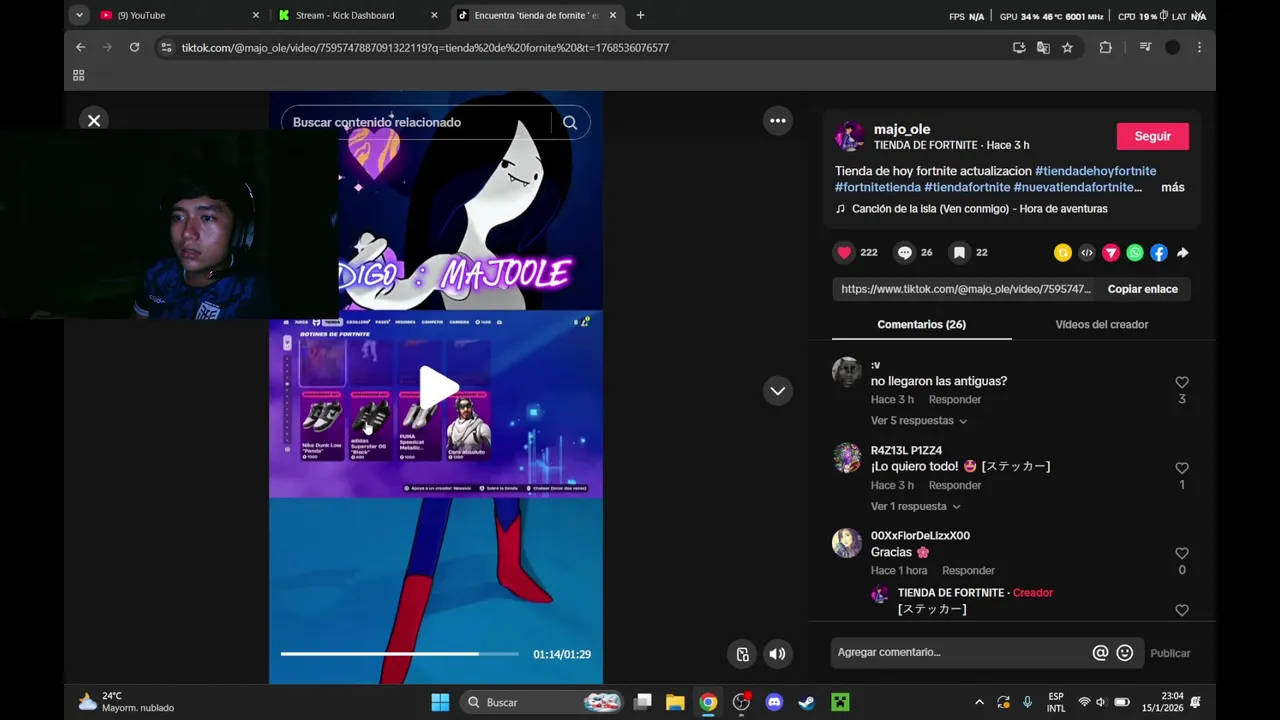The width and height of the screenshot is (1280, 720).
Task: Follow majo_ole with Seguir button
Action: (1152, 136)
